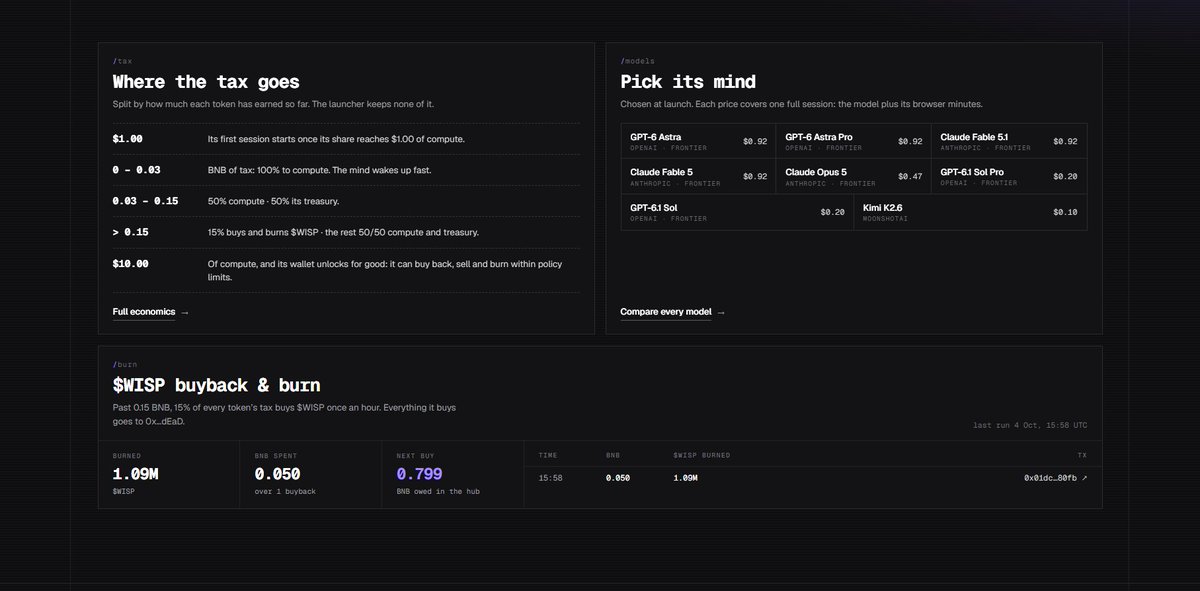Click the large 1.09M figure under BURNED
Screen dimensions: 1200x591
click(135, 474)
